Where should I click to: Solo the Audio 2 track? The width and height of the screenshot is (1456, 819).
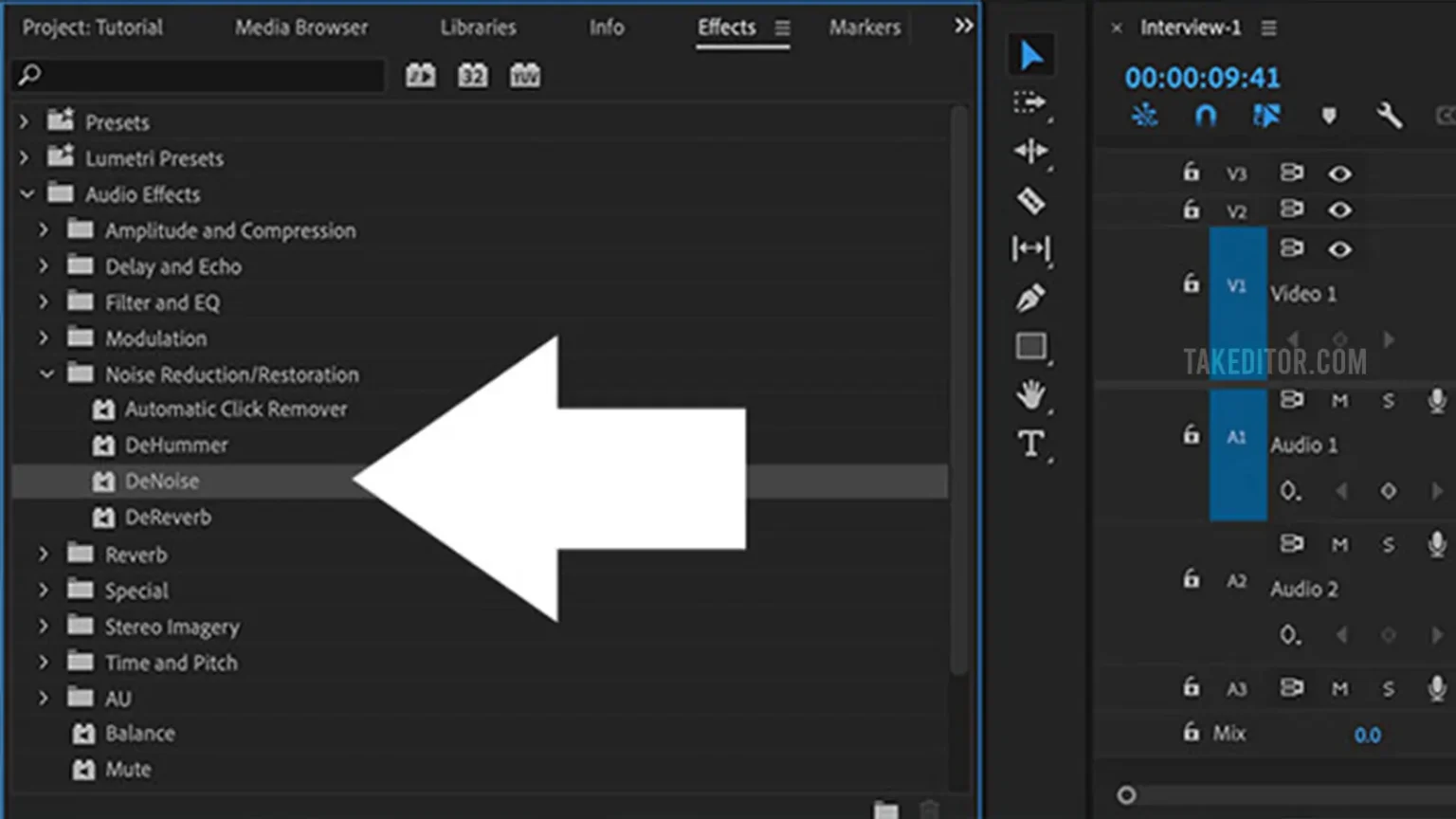tap(1388, 545)
